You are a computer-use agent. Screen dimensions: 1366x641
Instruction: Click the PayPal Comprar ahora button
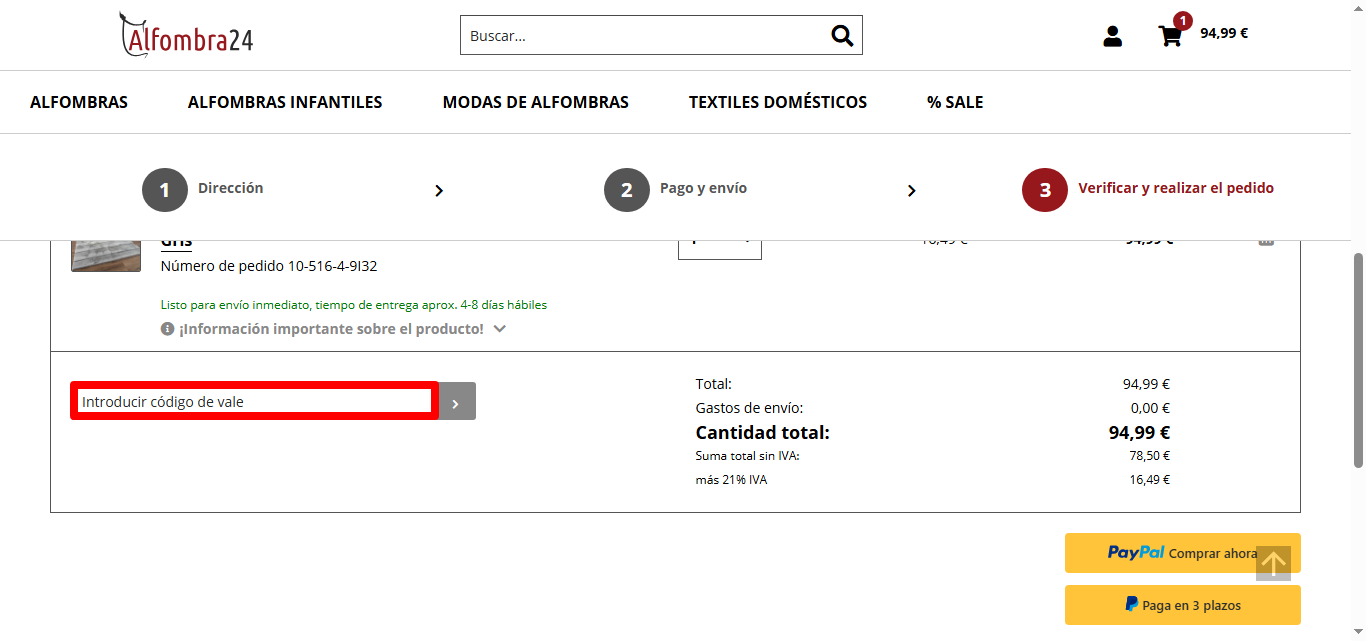pyautogui.click(x=1183, y=553)
